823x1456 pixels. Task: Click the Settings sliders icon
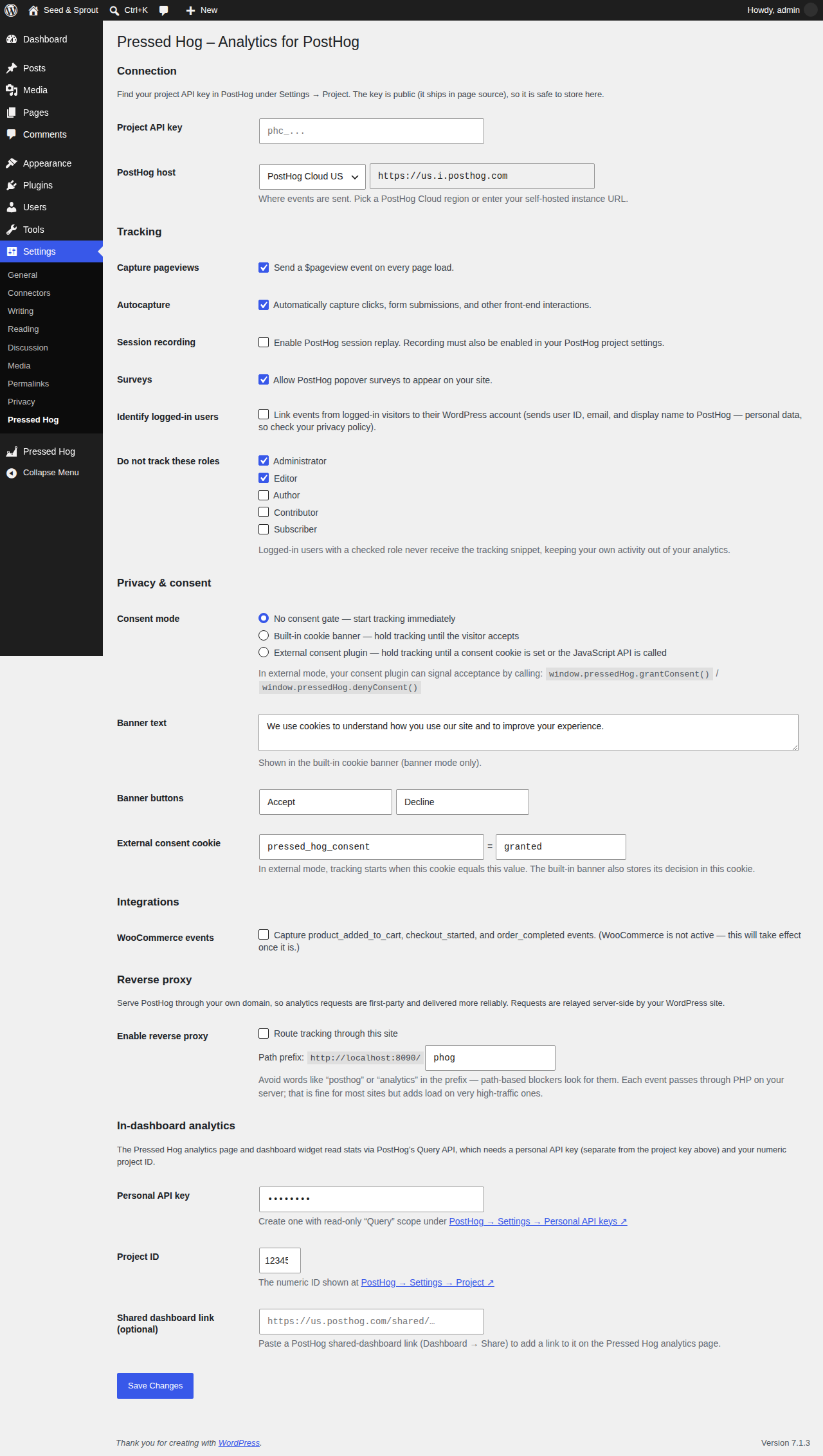point(12,251)
